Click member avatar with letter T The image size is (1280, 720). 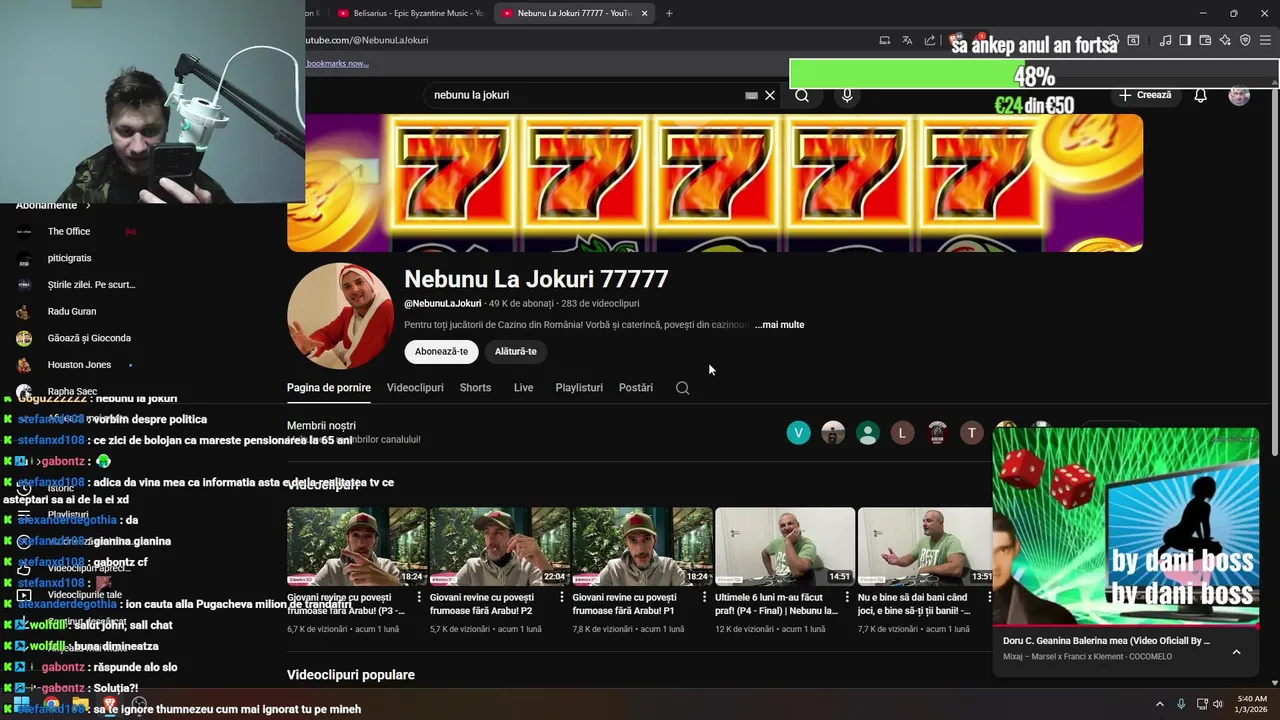click(972, 433)
